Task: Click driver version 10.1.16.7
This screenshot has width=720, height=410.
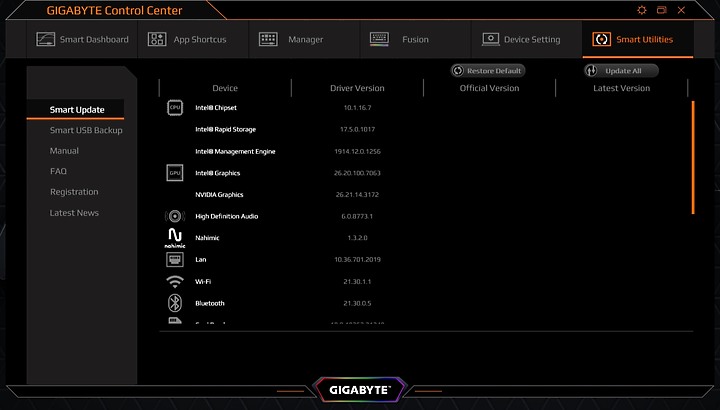Action: 357,107
